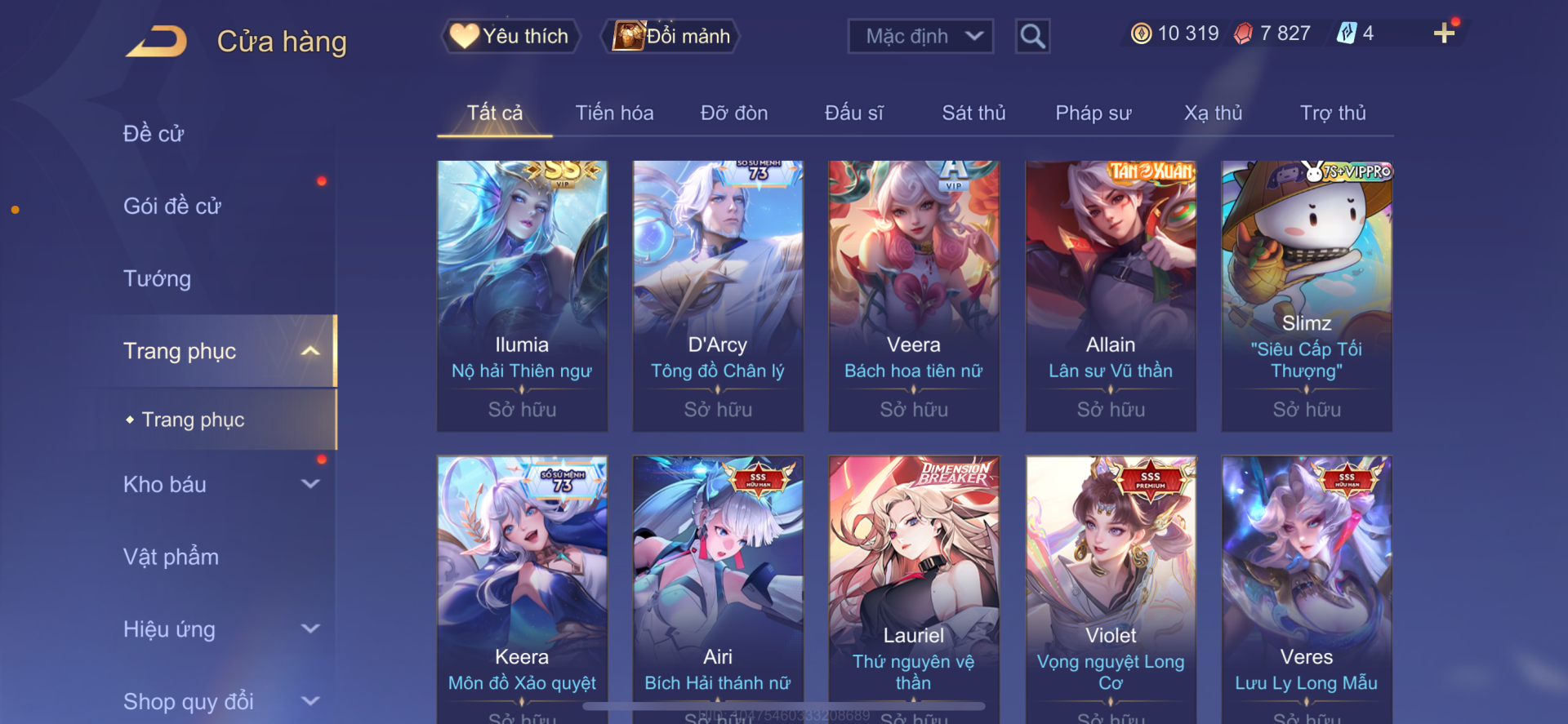Expand the Kho báu sidebar section
The image size is (1568, 724).
click(310, 484)
